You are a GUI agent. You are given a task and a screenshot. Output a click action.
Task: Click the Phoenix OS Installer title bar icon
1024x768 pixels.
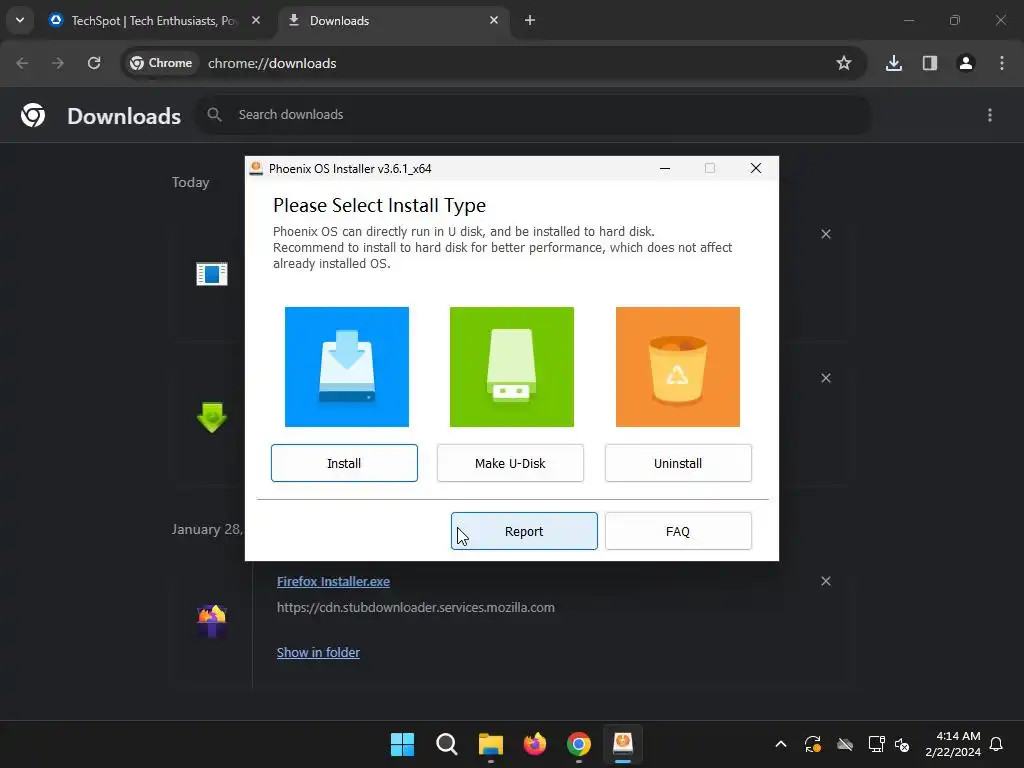257,168
